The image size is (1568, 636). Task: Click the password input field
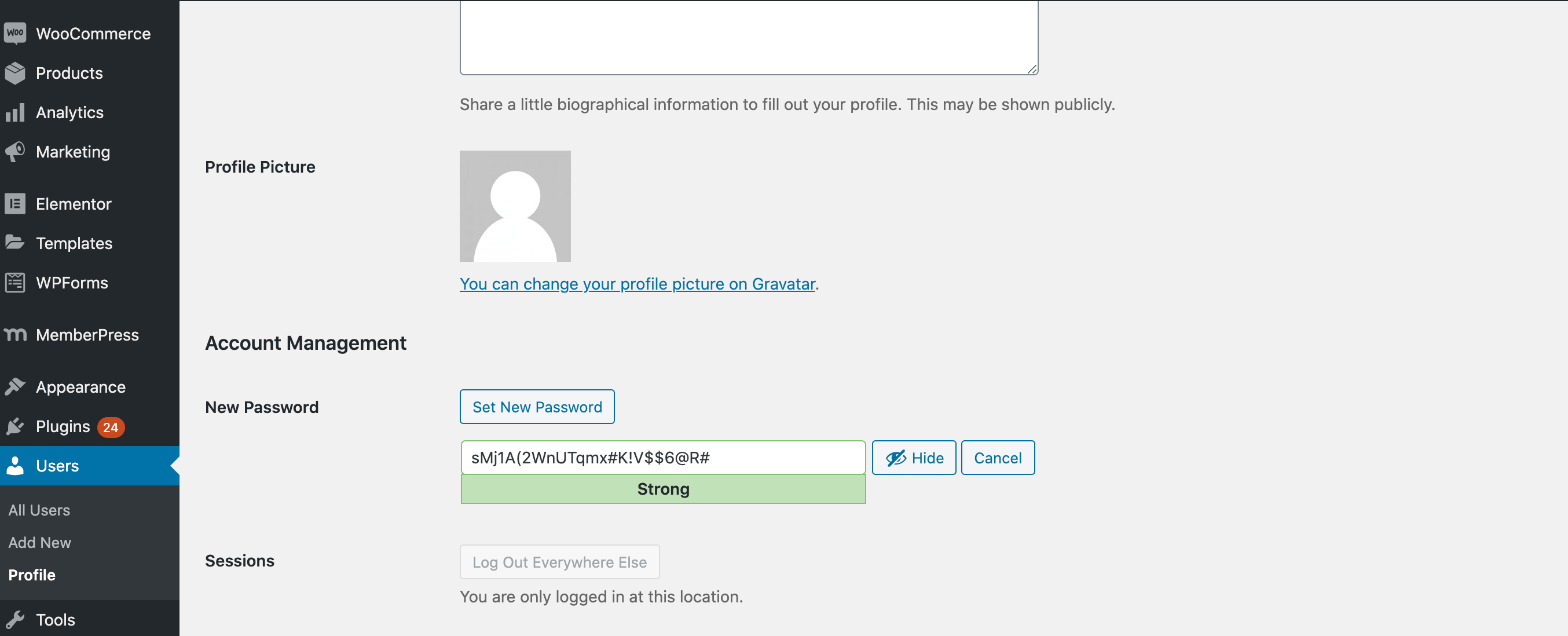(663, 457)
